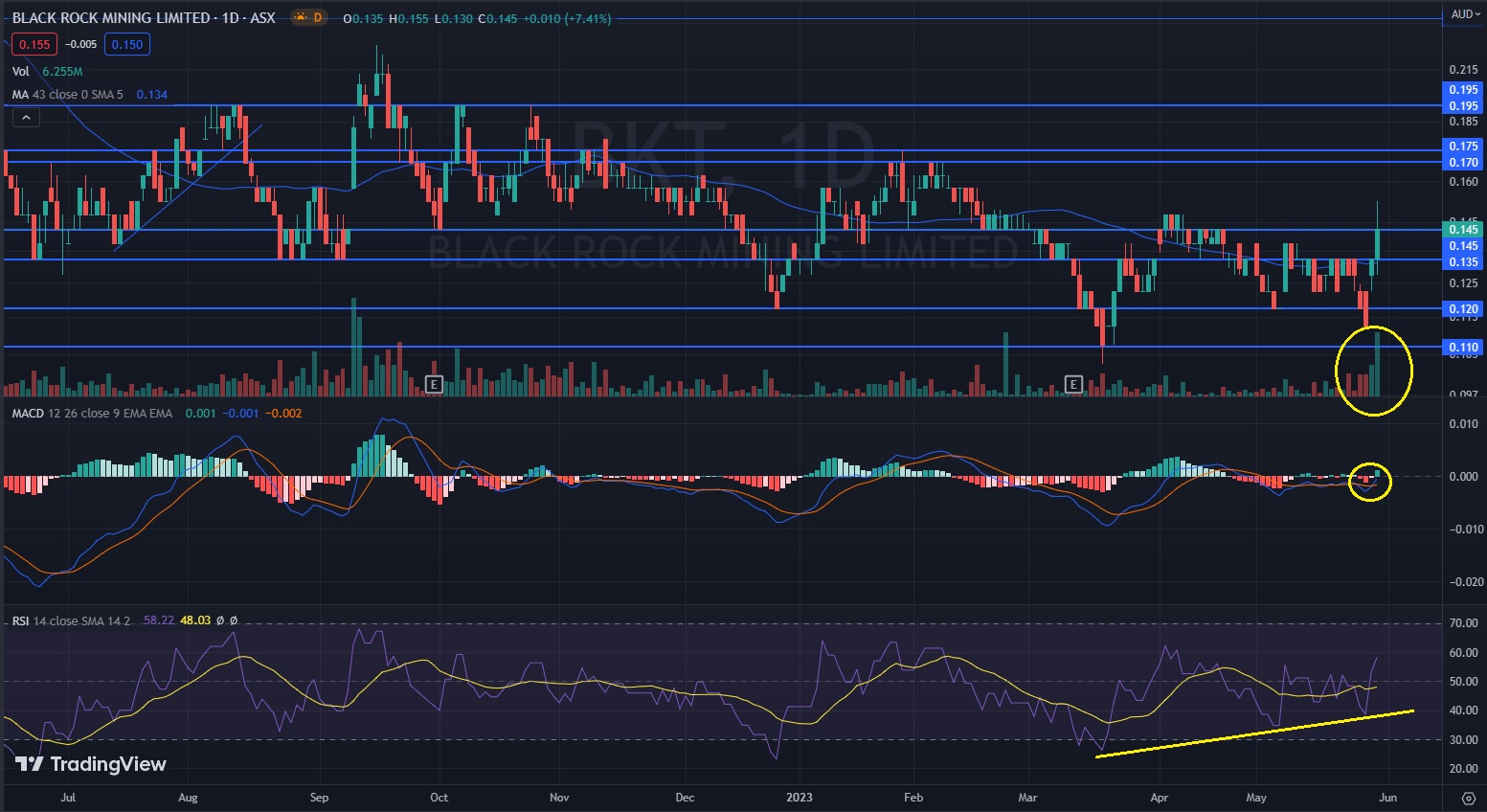Click the volume value 6.255M

62,72
